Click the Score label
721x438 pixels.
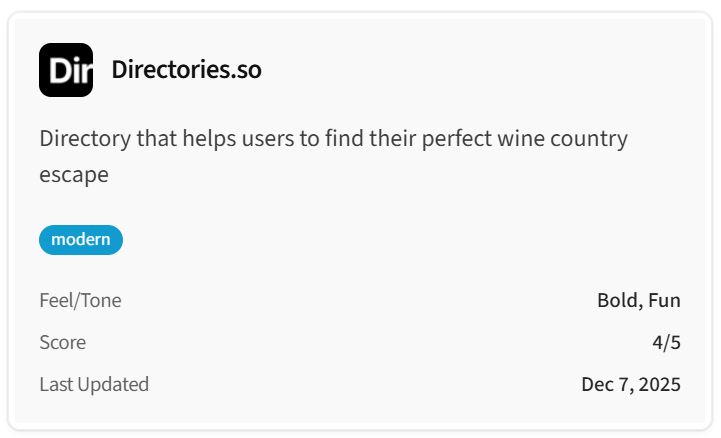pos(62,342)
